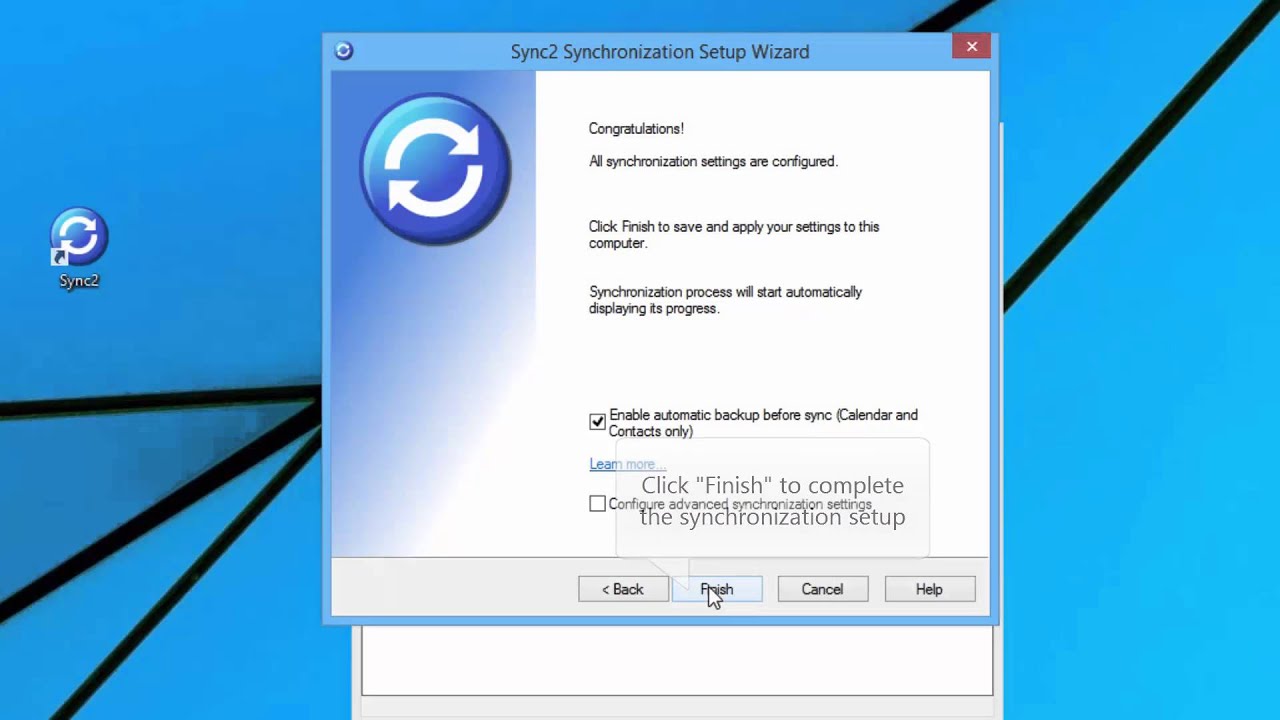Go to previous step with Back button
1280x720 pixels.
623,589
